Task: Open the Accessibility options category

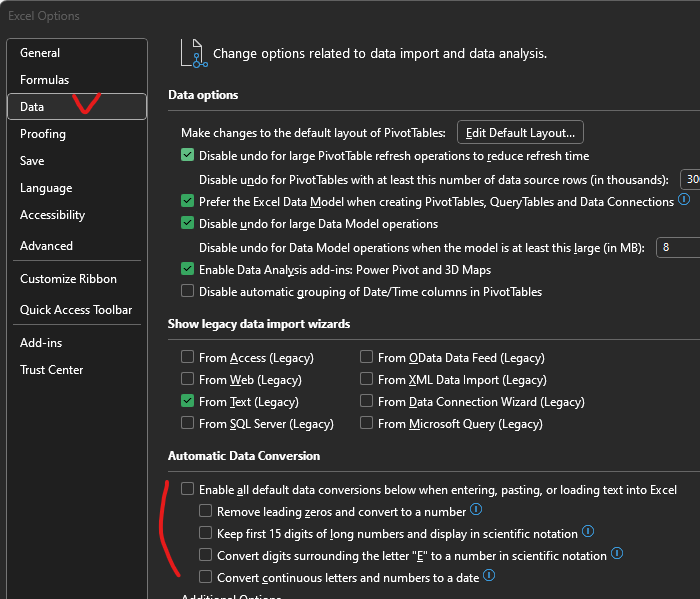Action: [x=77, y=215]
